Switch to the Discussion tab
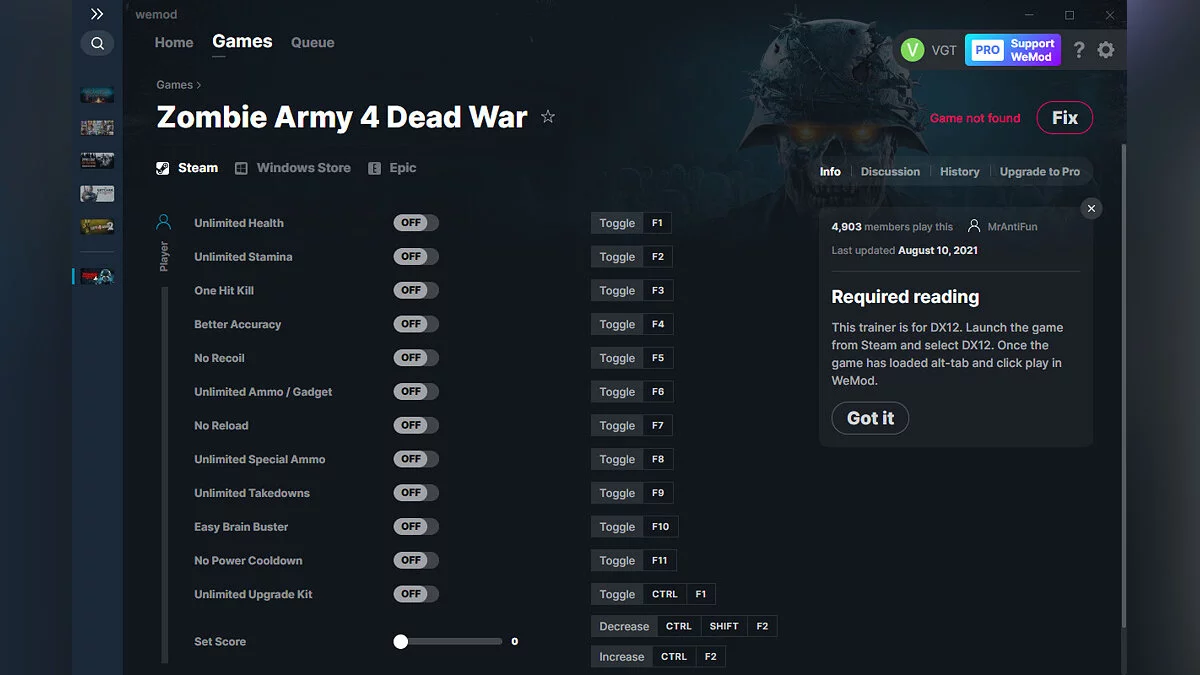Image resolution: width=1200 pixels, height=675 pixels. tap(889, 171)
